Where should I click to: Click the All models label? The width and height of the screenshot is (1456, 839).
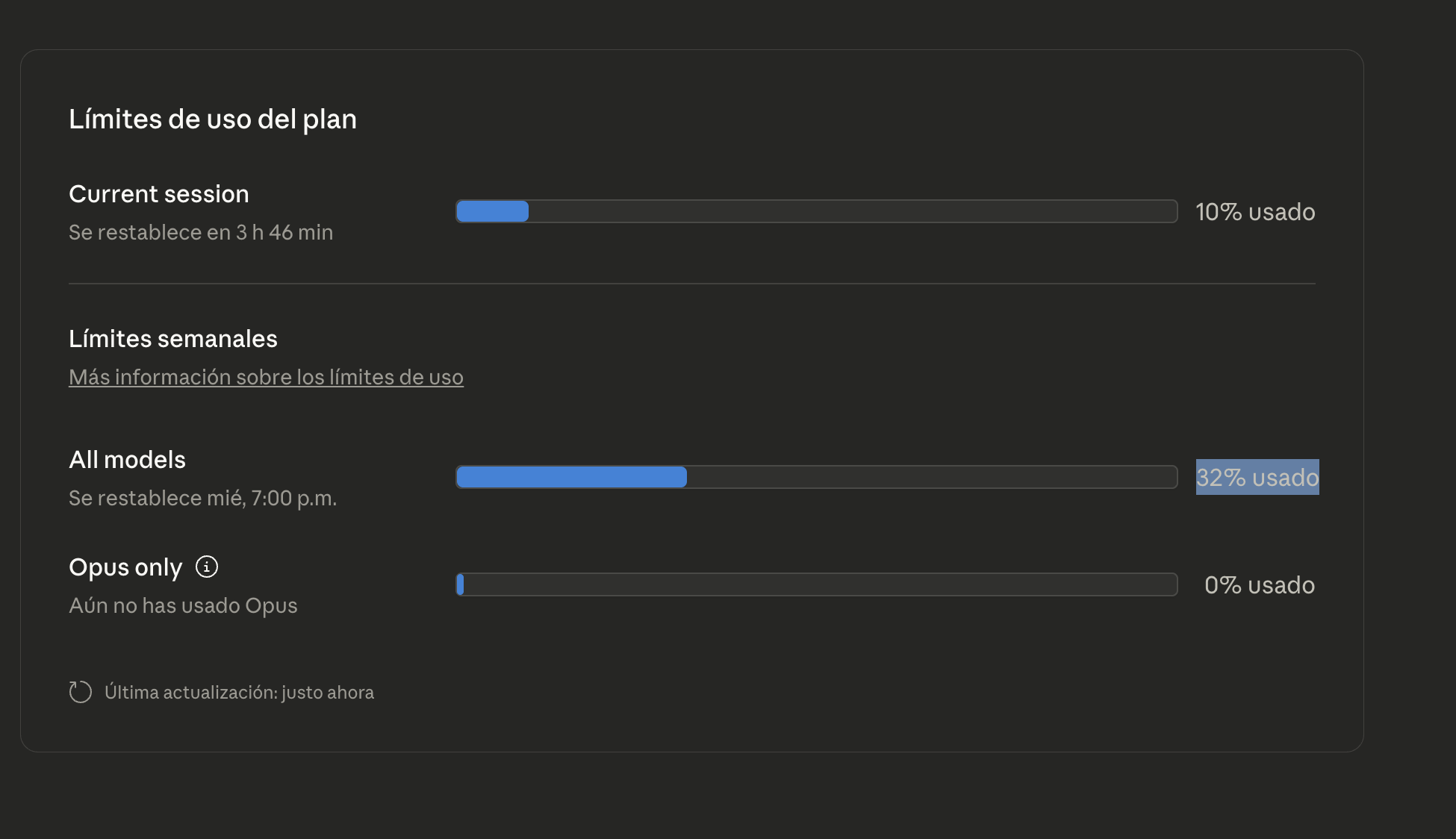pos(127,460)
